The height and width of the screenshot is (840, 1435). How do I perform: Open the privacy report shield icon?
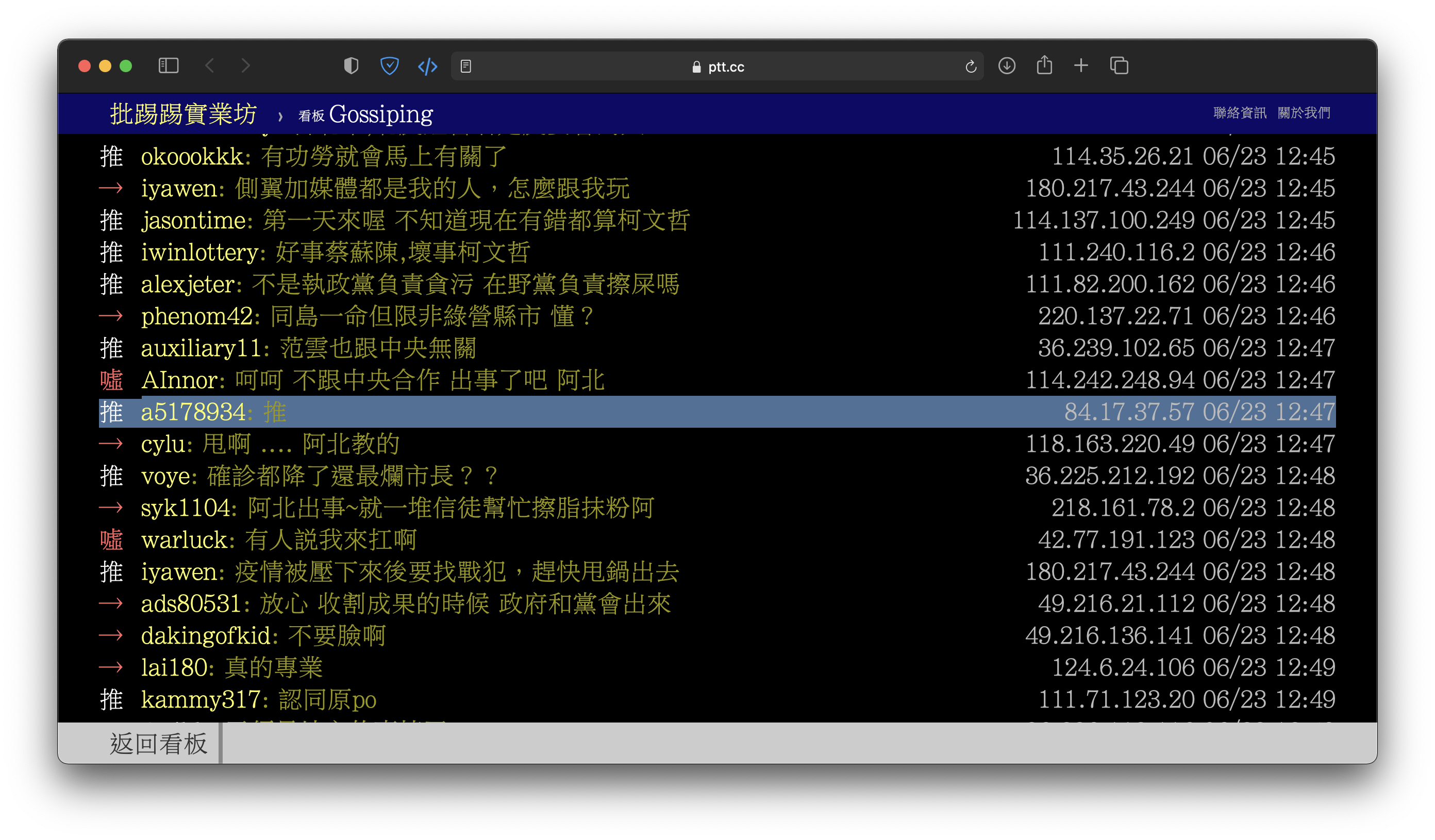click(x=352, y=66)
